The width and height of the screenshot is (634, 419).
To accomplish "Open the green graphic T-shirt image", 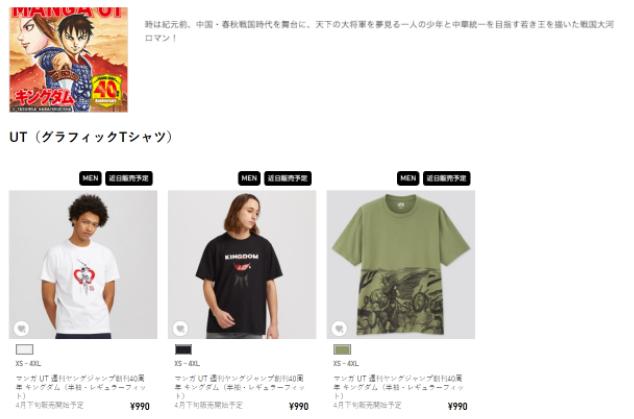I will 401,265.
